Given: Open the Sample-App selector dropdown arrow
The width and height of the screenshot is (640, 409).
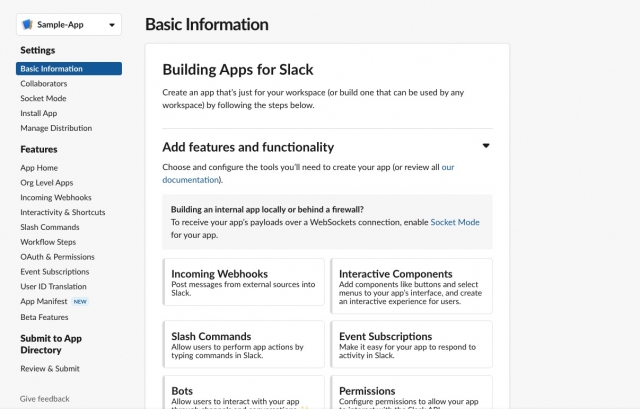Looking at the screenshot, I should pyautogui.click(x=112, y=25).
